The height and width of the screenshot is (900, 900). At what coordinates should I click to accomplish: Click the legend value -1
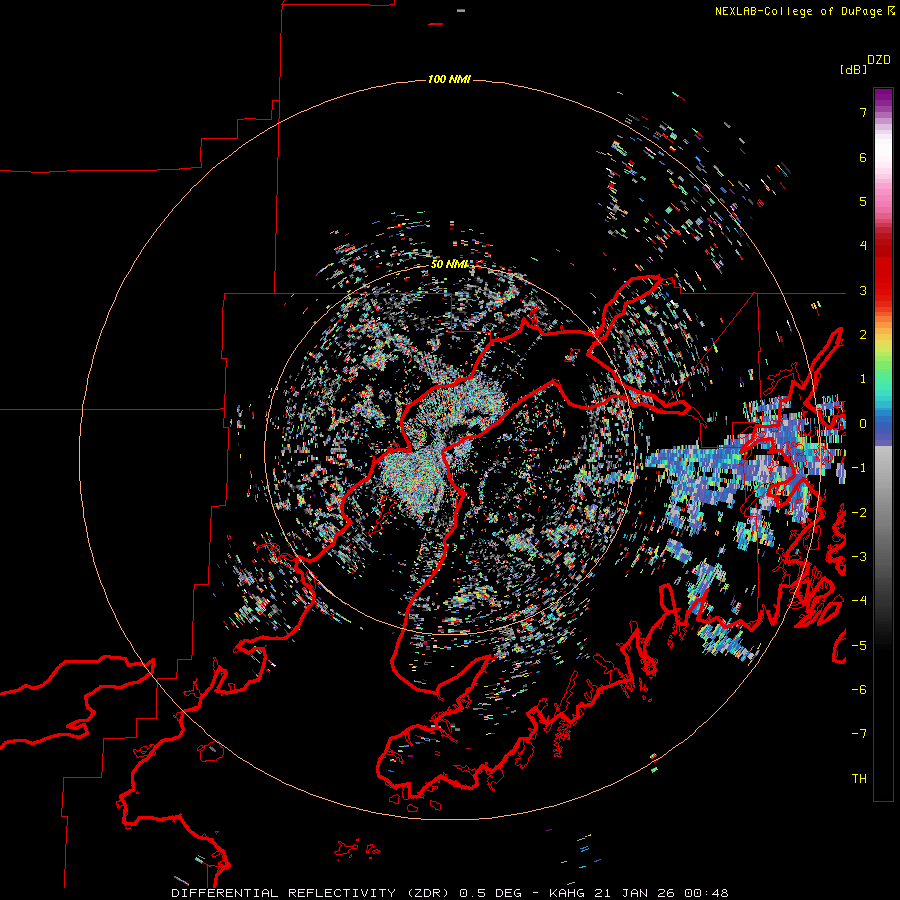point(859,468)
